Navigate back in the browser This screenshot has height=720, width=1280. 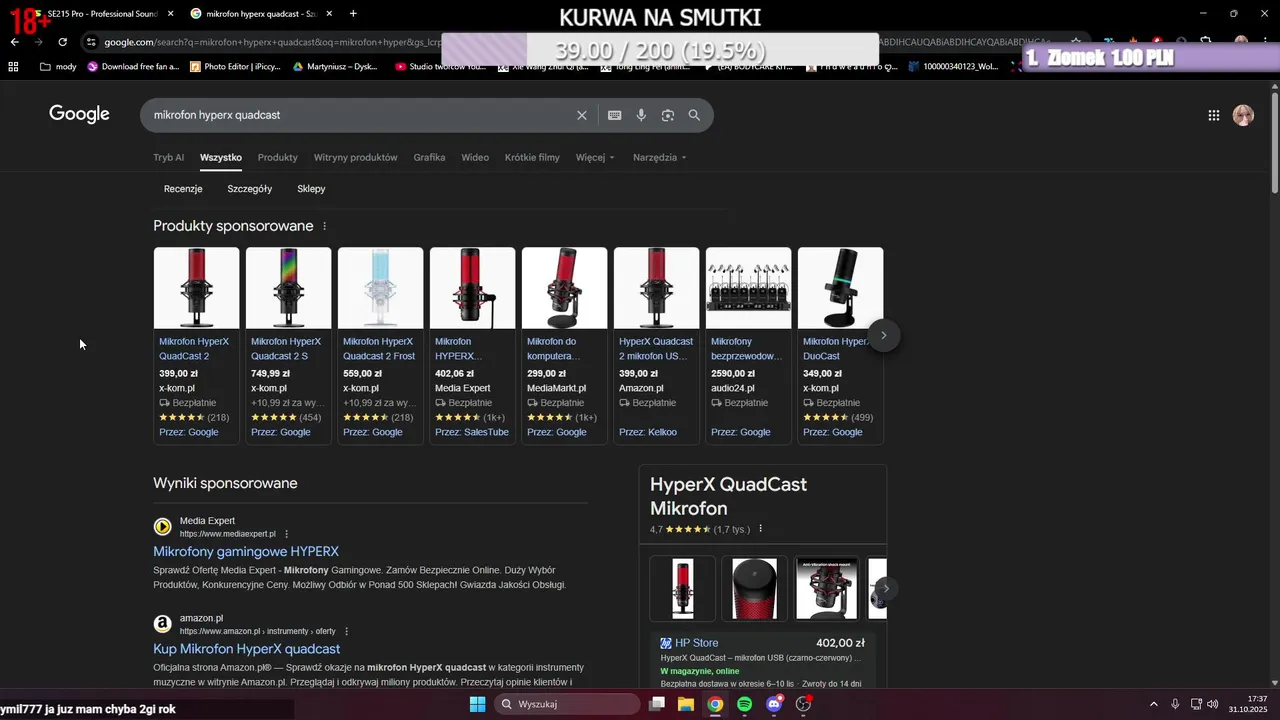point(14,42)
